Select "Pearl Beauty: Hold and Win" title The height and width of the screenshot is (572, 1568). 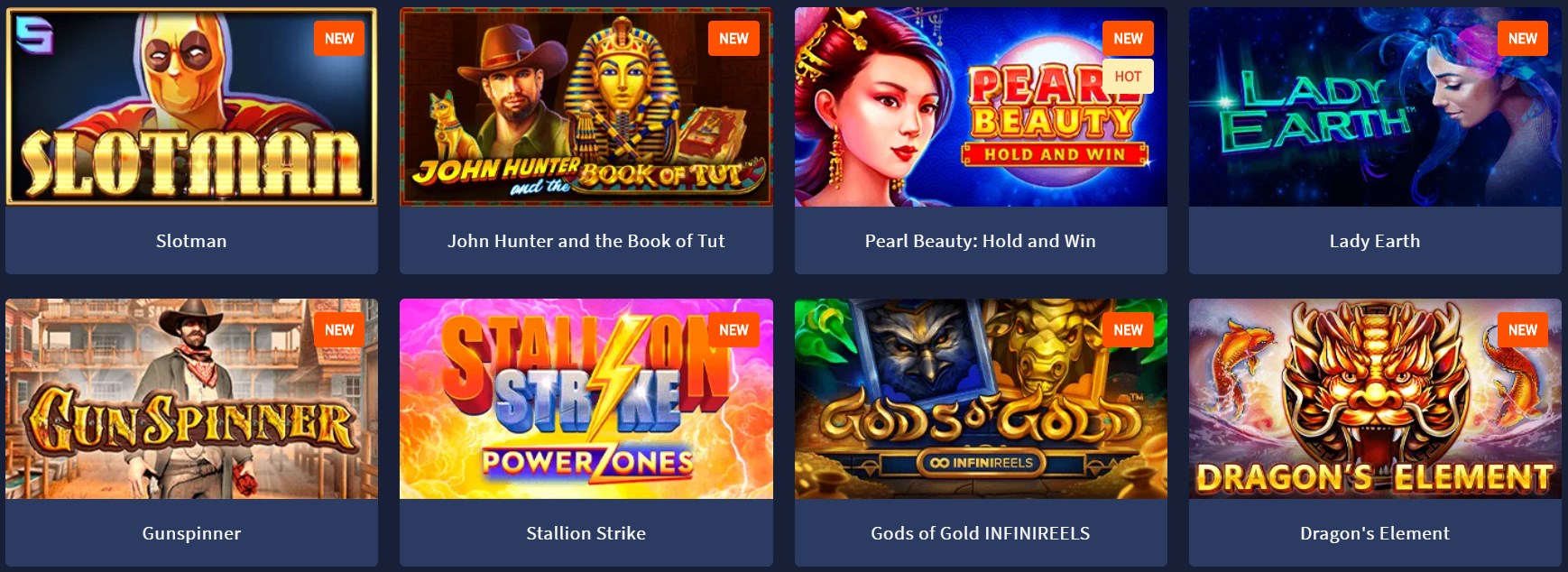tap(981, 241)
